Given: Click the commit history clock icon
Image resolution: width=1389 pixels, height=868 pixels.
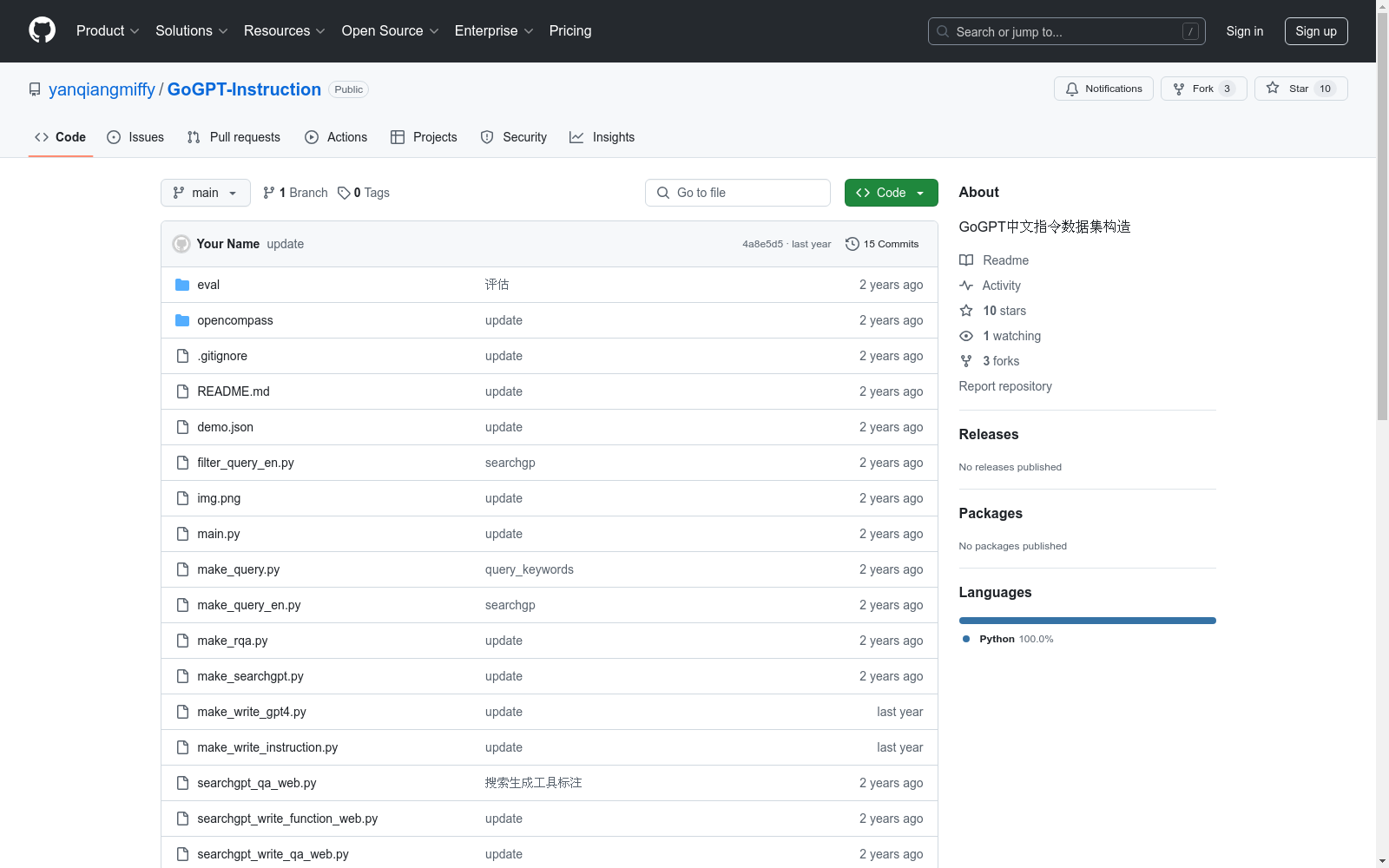Looking at the screenshot, I should tap(852, 244).
